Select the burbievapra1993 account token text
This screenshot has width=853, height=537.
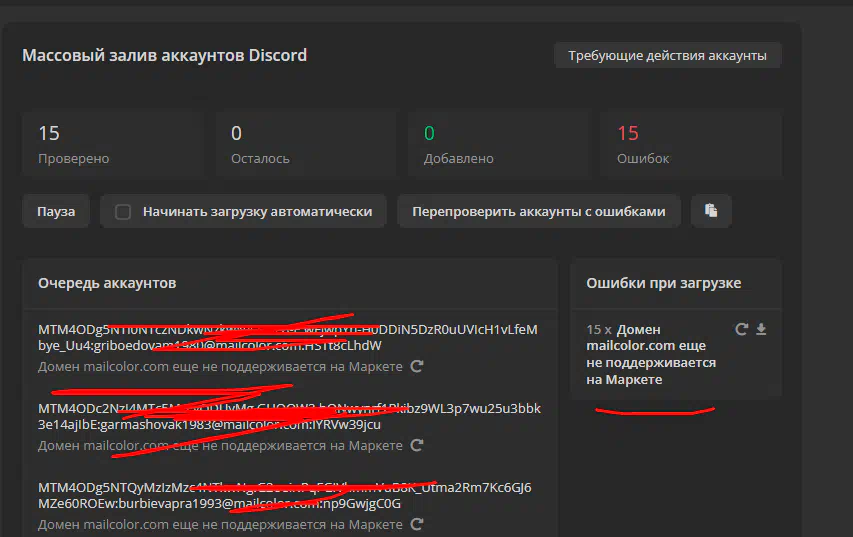[x=285, y=495]
